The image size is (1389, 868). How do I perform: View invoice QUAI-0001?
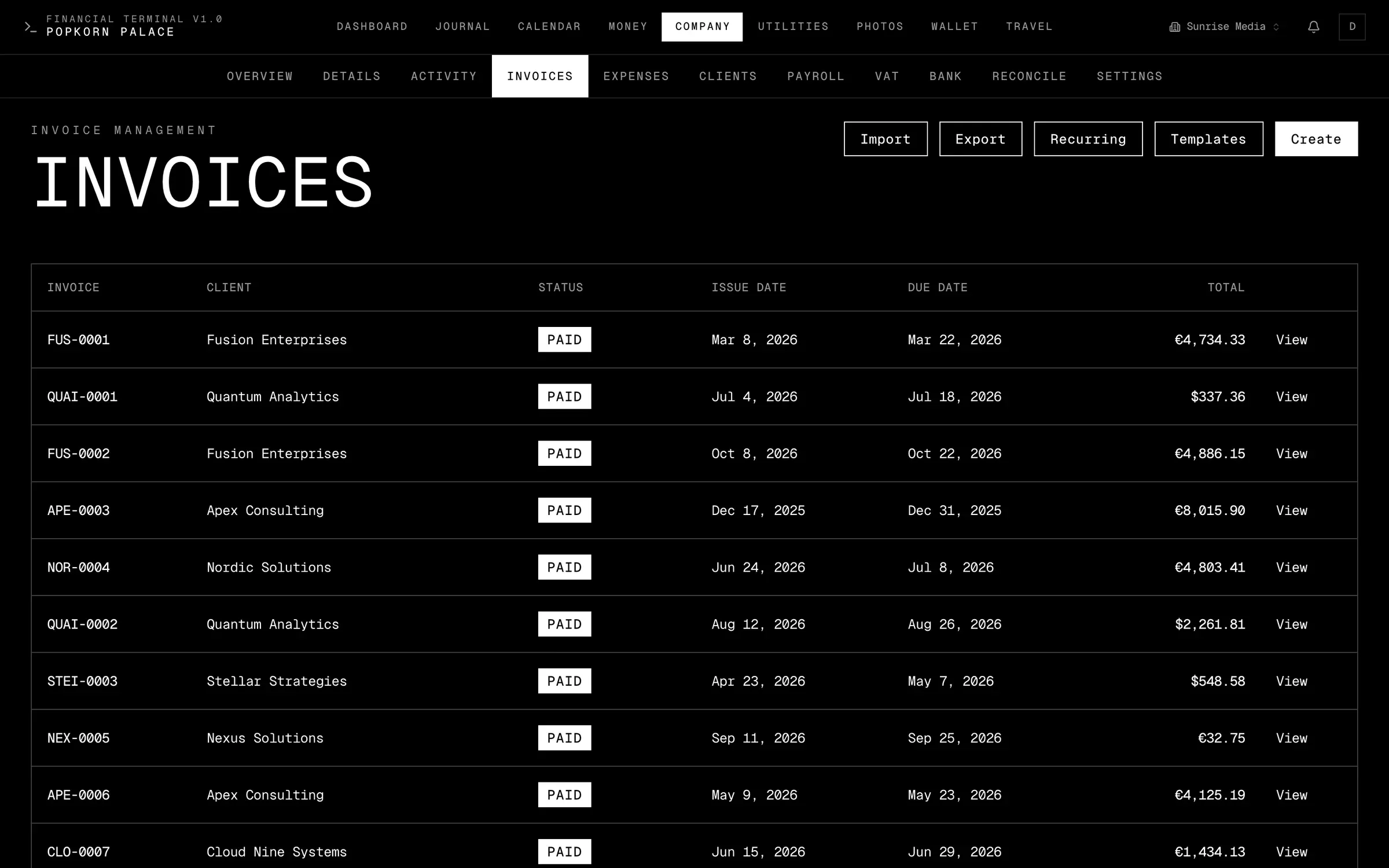pos(1292,397)
